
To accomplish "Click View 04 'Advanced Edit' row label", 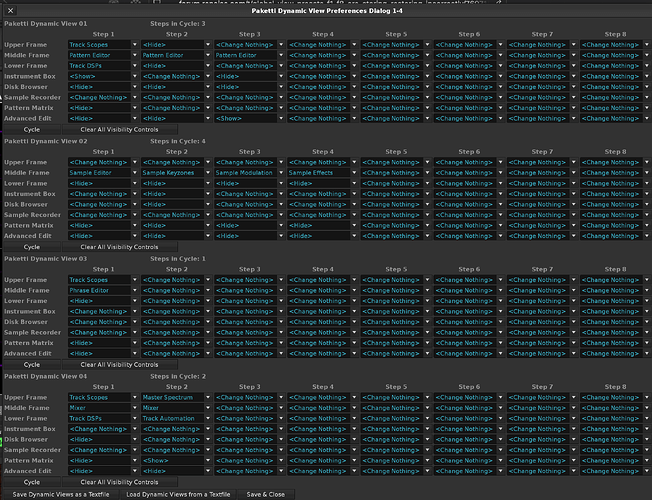I will (x=28, y=471).
